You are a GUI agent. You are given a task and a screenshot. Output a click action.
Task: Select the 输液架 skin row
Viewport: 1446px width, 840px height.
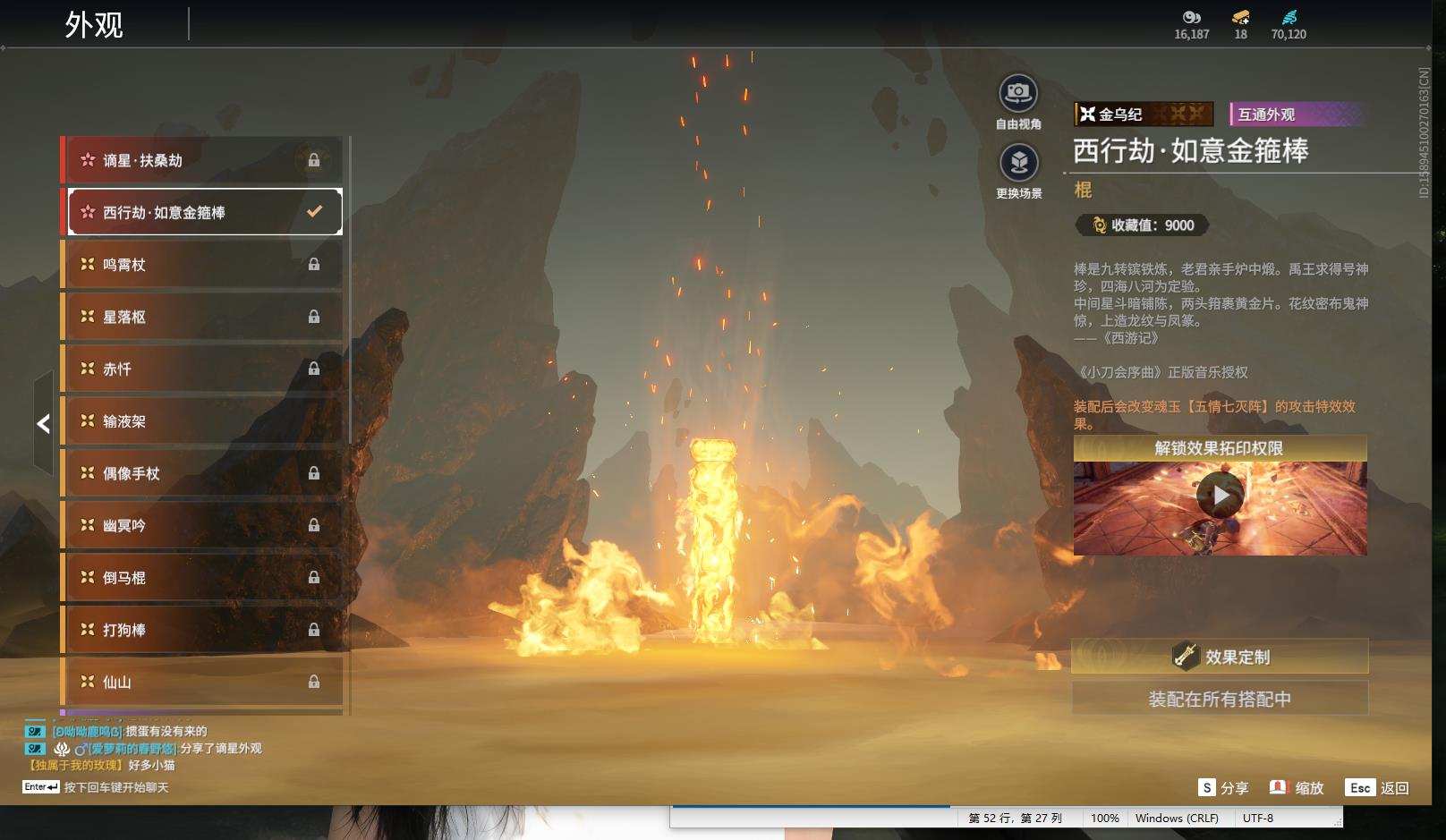[201, 421]
